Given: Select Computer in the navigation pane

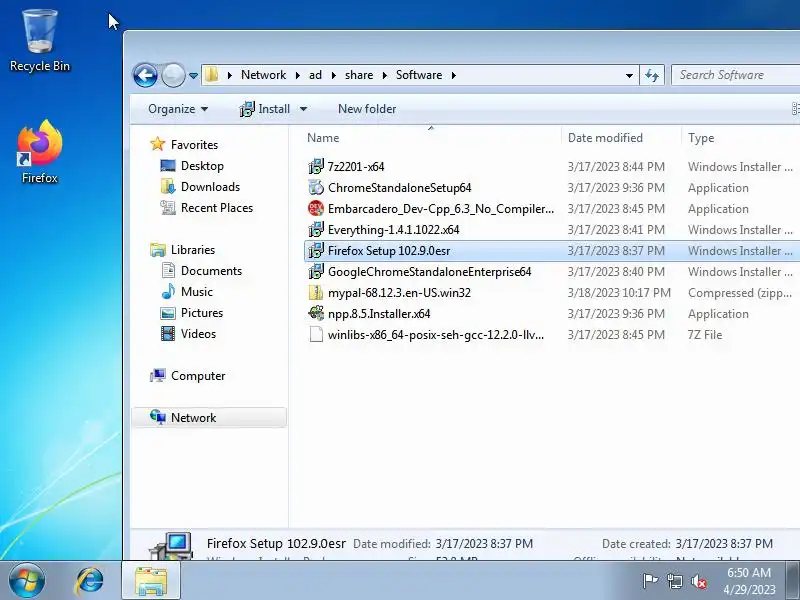Looking at the screenshot, I should pyautogui.click(x=197, y=376).
